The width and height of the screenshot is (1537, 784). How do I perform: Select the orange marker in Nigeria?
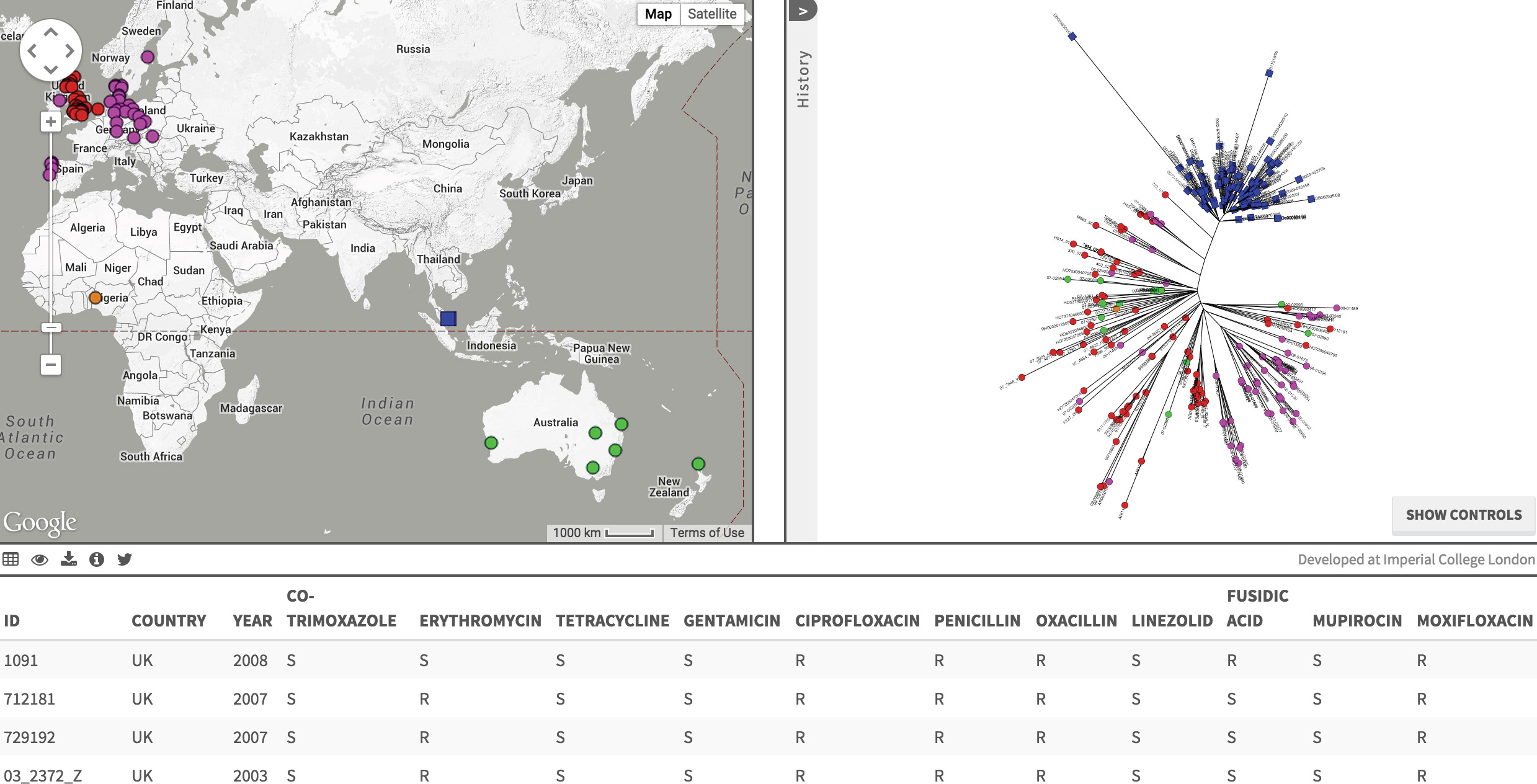(96, 298)
